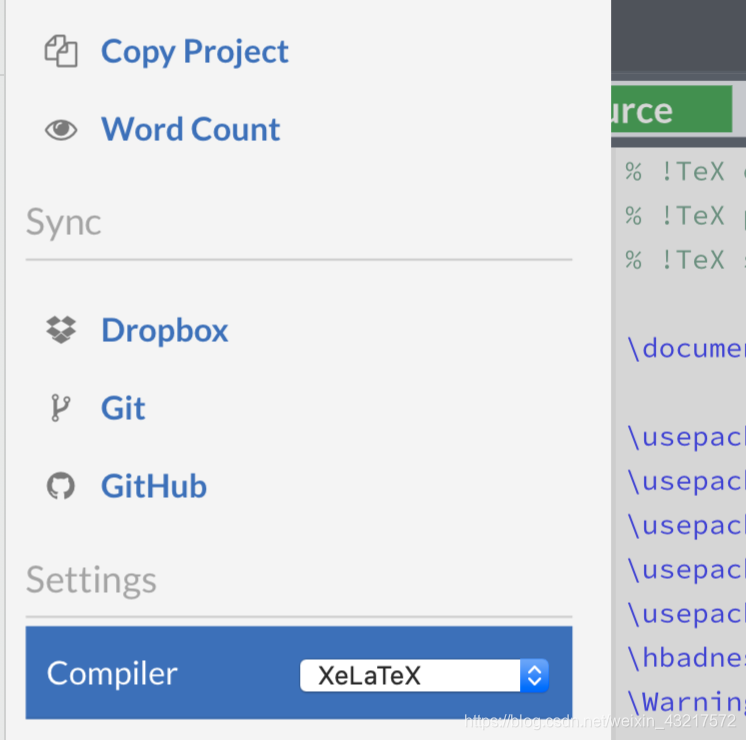Open the XeLaTeX compiler dropdown

click(x=424, y=675)
